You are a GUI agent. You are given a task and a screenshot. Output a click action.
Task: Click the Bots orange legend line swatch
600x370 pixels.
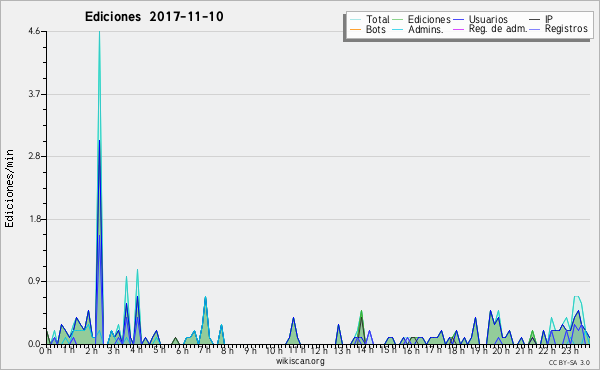click(355, 29)
